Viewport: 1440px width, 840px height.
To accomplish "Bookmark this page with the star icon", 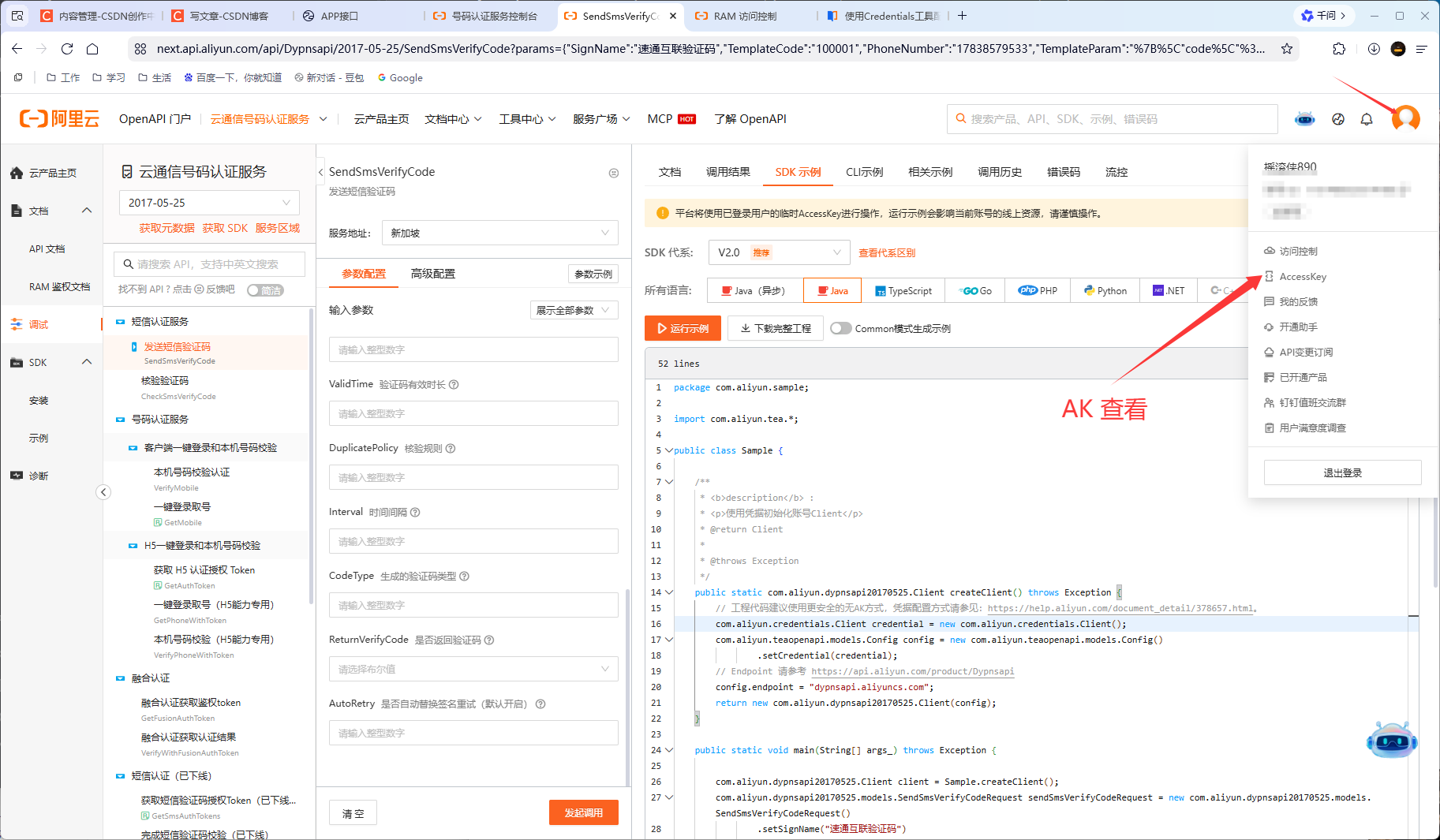I will [x=1287, y=49].
